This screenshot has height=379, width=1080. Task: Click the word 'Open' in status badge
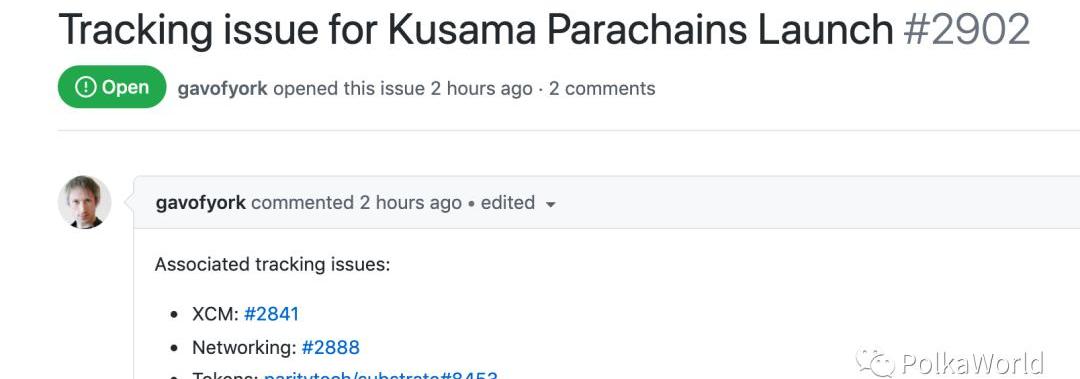[x=125, y=88]
